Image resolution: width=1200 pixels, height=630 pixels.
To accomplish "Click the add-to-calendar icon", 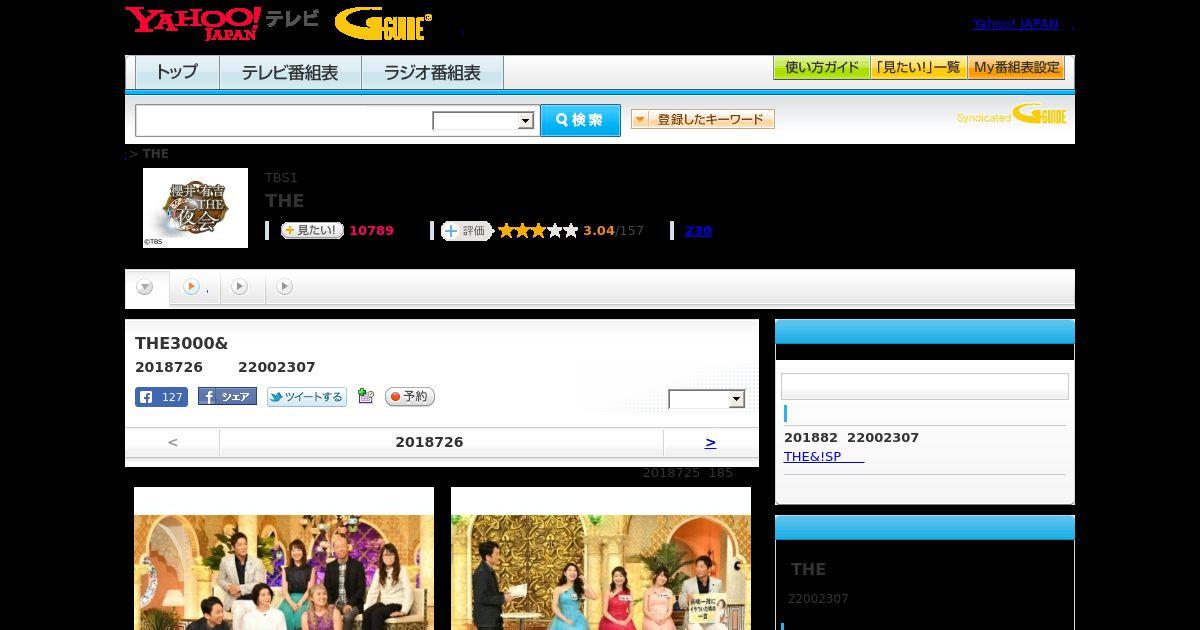I will point(365,397).
